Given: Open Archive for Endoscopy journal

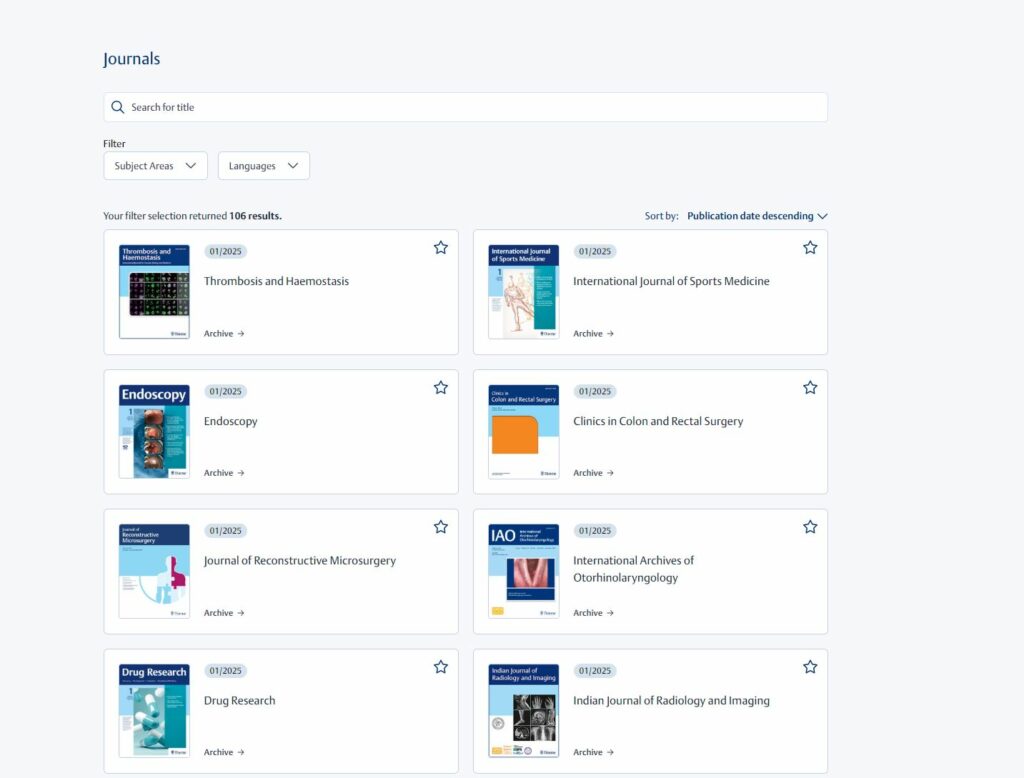Looking at the screenshot, I should [224, 473].
